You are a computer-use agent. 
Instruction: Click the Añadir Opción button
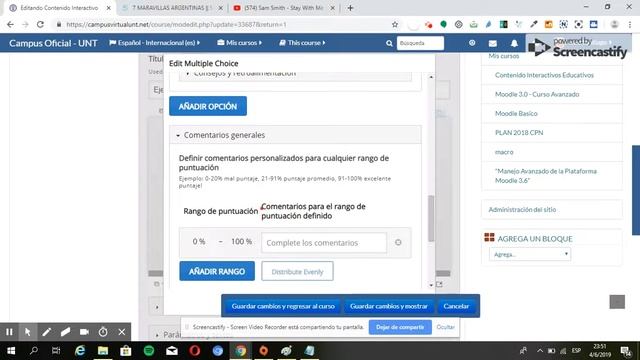(208, 106)
